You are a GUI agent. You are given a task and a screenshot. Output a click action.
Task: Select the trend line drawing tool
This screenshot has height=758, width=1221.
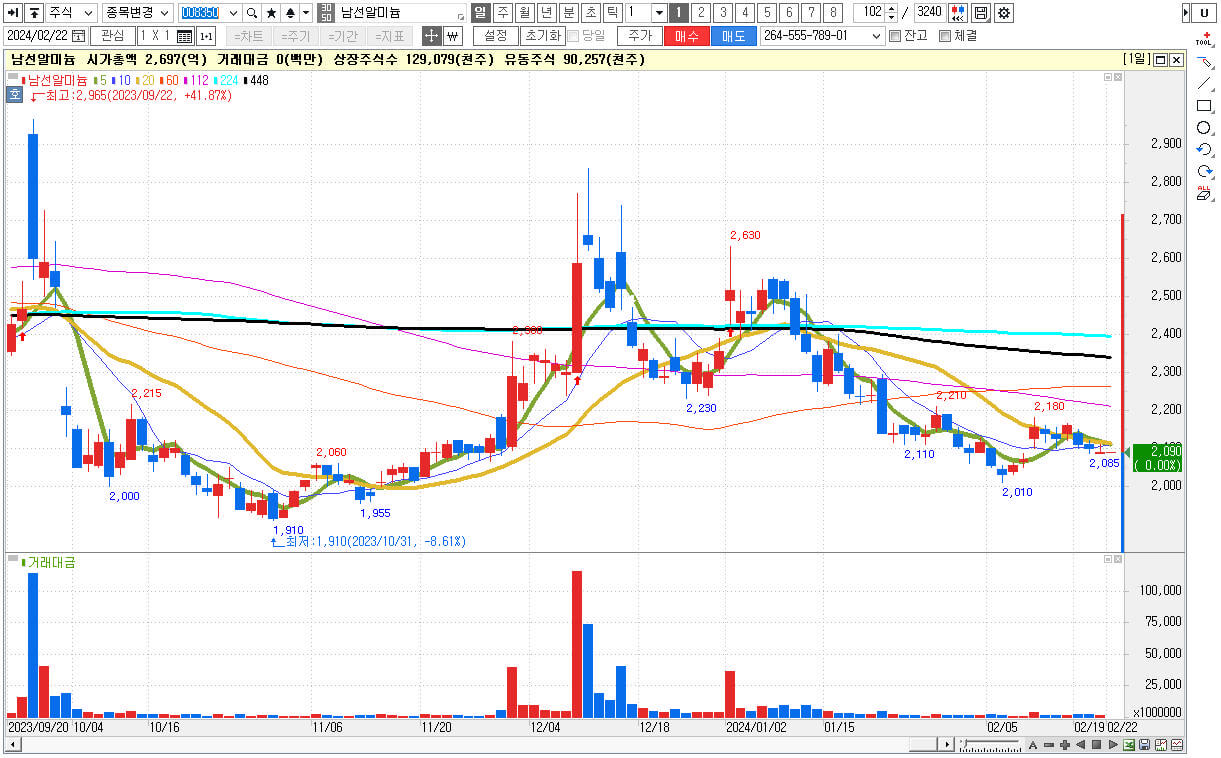1204,84
